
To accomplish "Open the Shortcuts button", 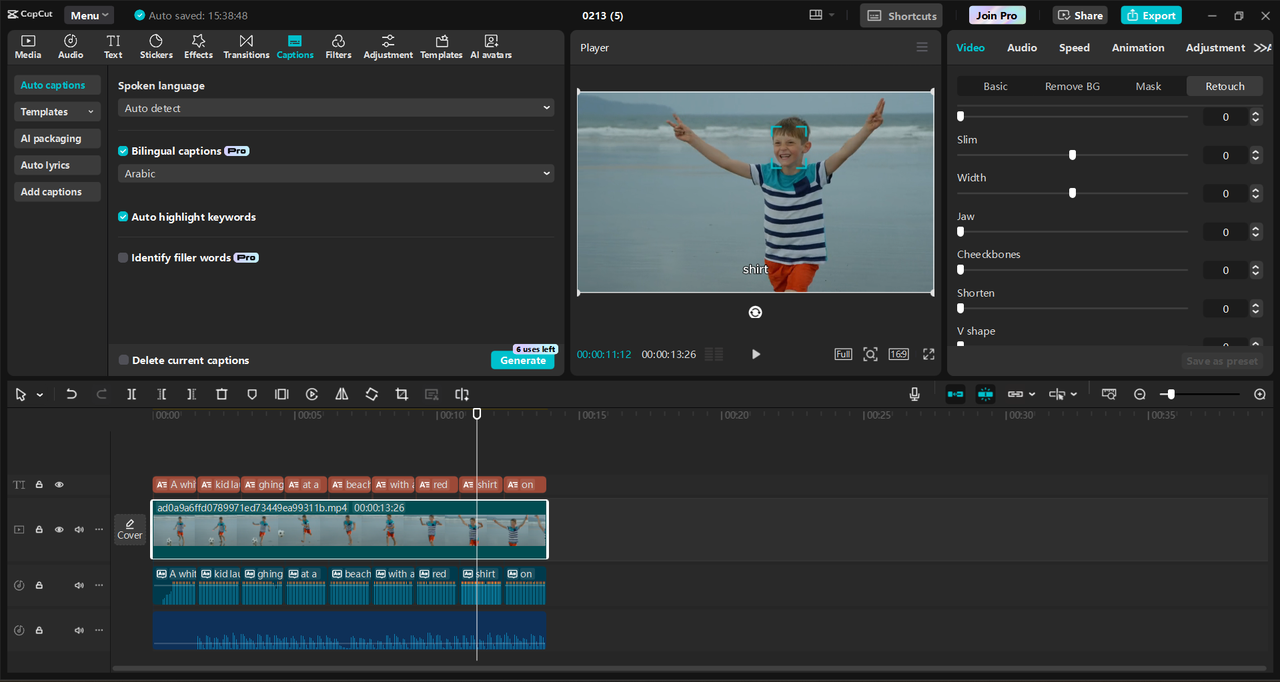I will (901, 15).
